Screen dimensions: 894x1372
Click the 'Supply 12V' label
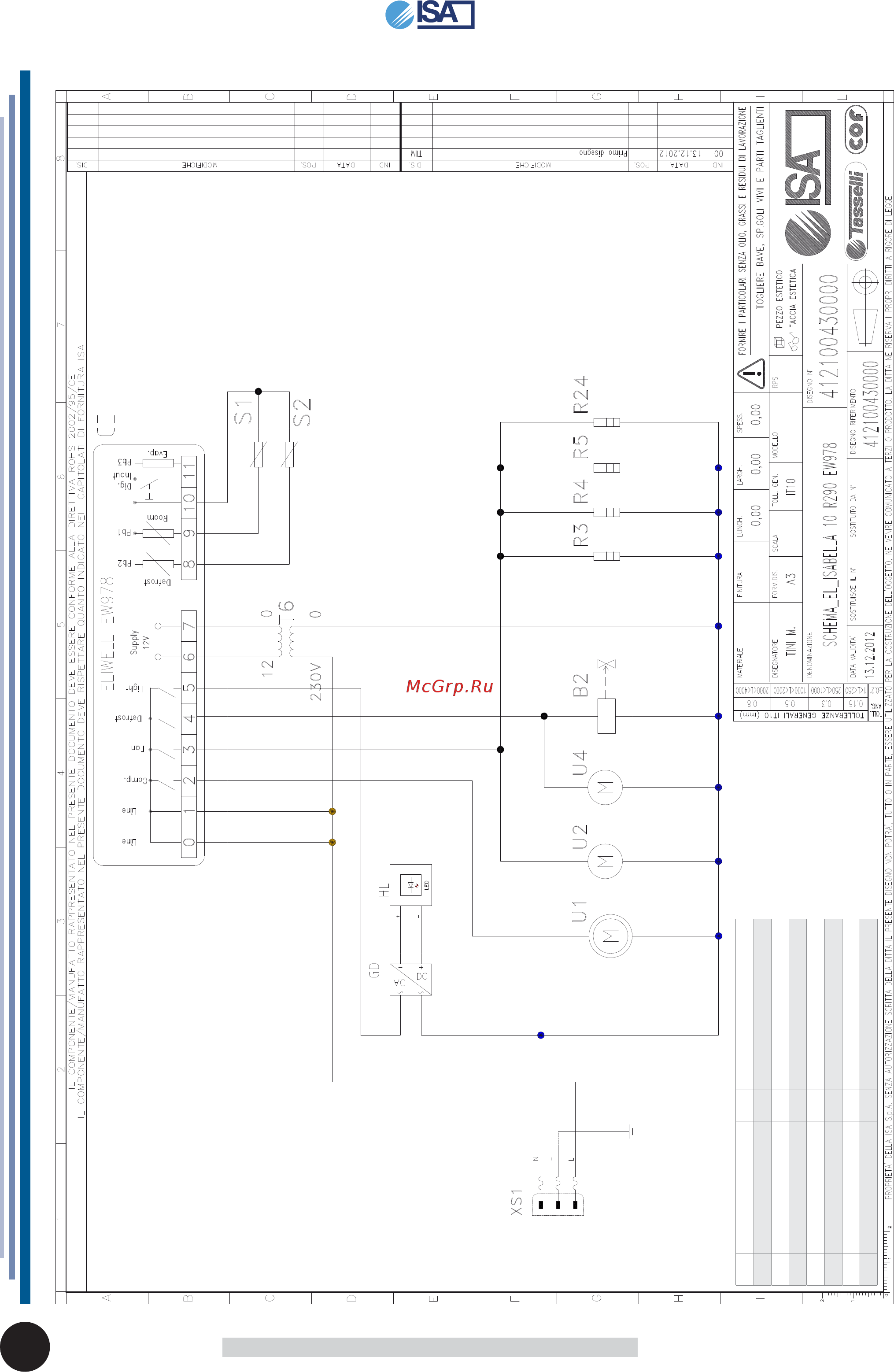(140, 642)
